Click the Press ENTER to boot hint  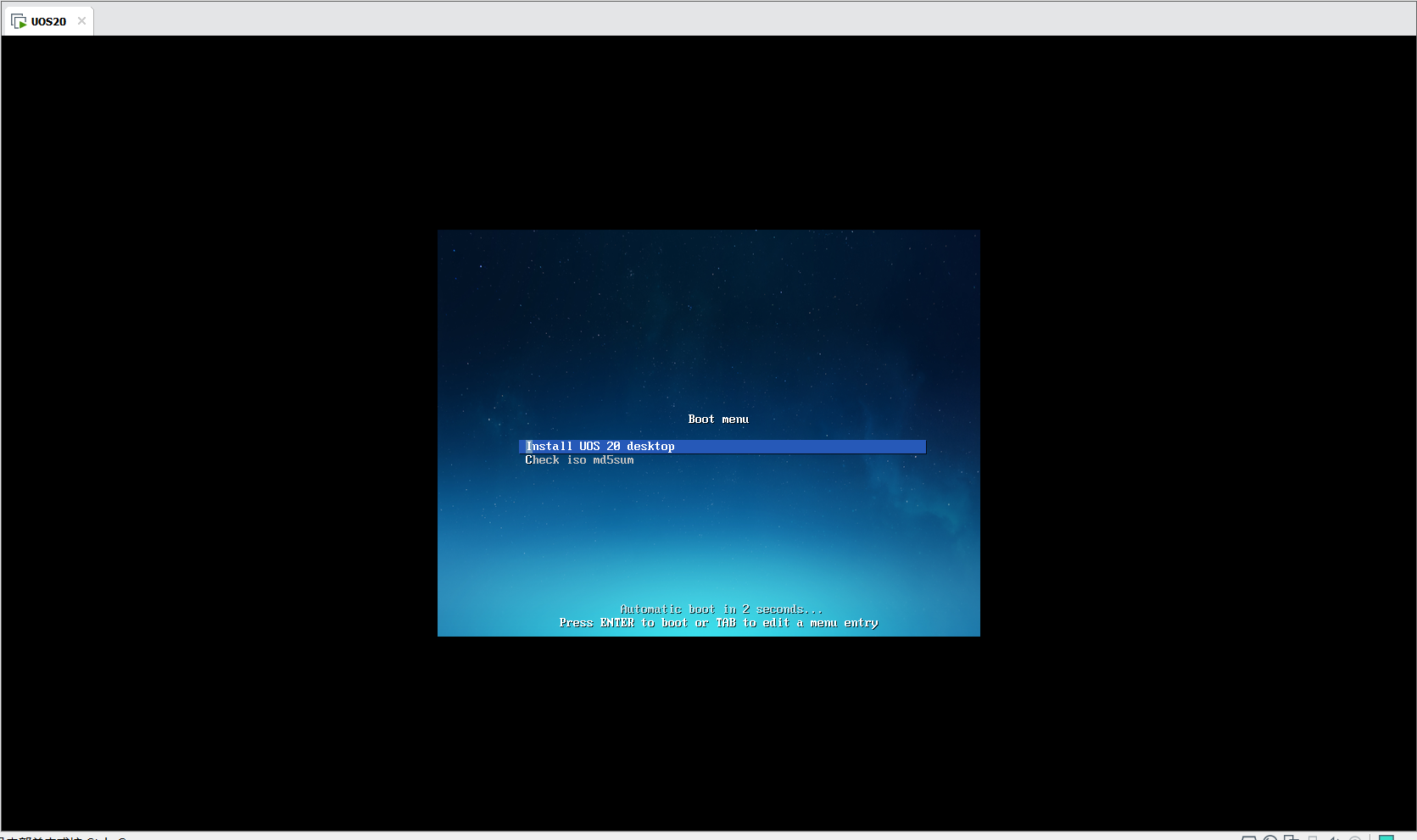point(718,623)
